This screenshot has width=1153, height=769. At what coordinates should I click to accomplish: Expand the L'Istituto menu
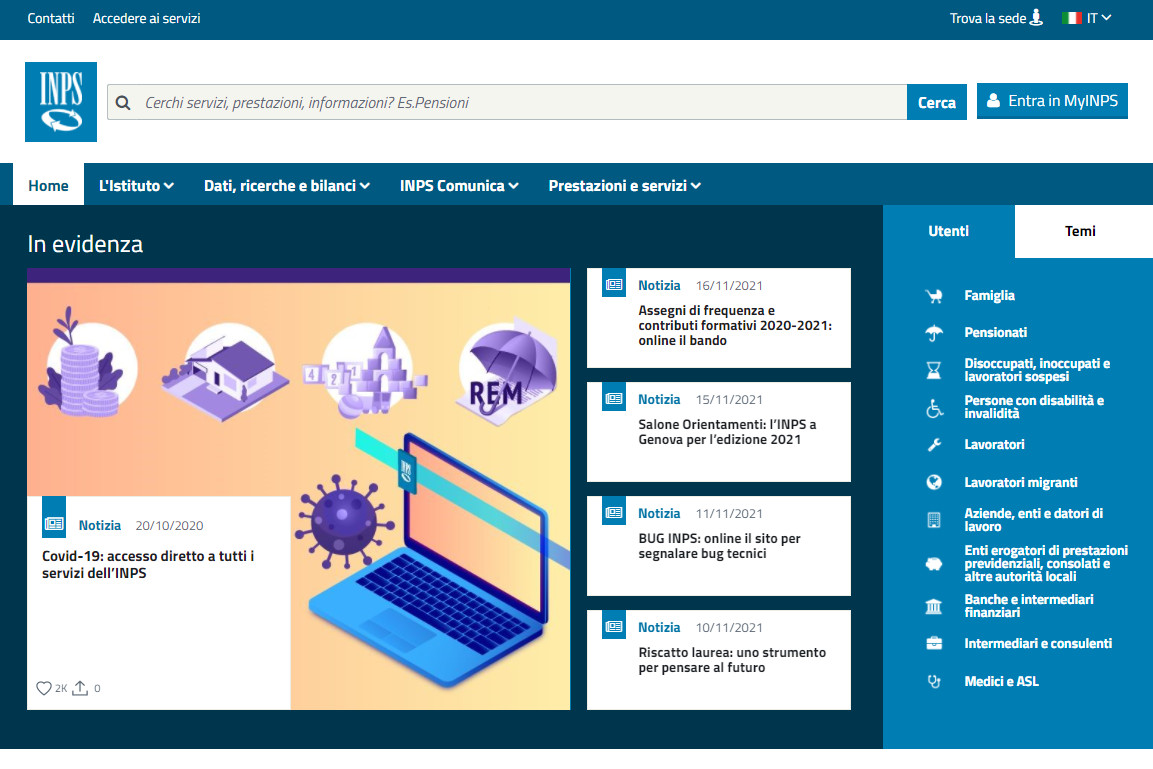pos(136,186)
